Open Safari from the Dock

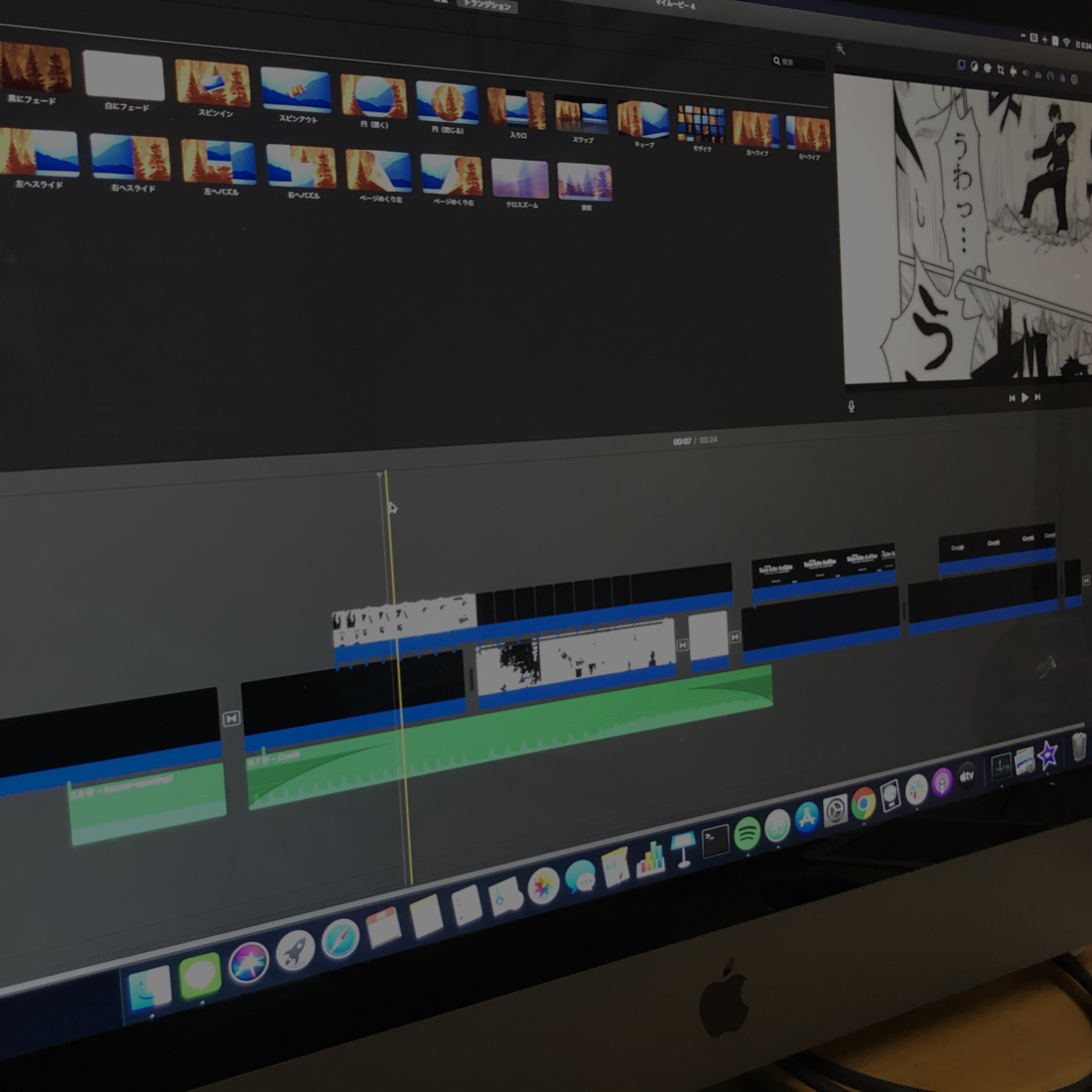click(340, 938)
